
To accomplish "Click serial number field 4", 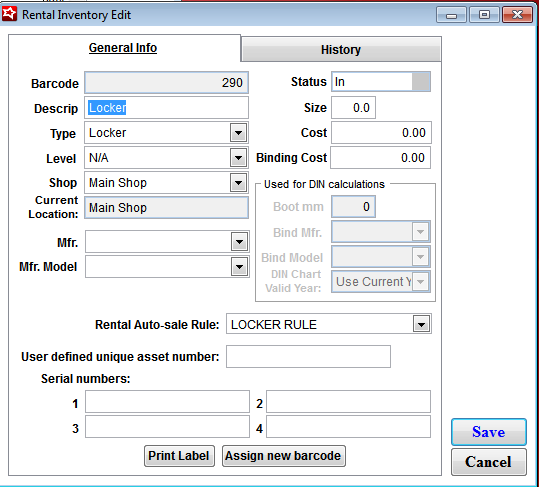I will [x=348, y=427].
